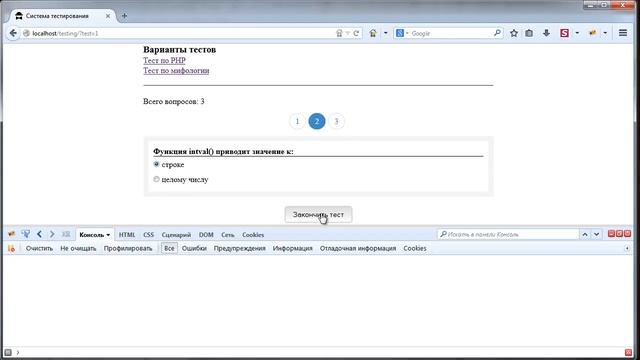
Task: Detach Firebug into a separate window
Action: (x=619, y=234)
